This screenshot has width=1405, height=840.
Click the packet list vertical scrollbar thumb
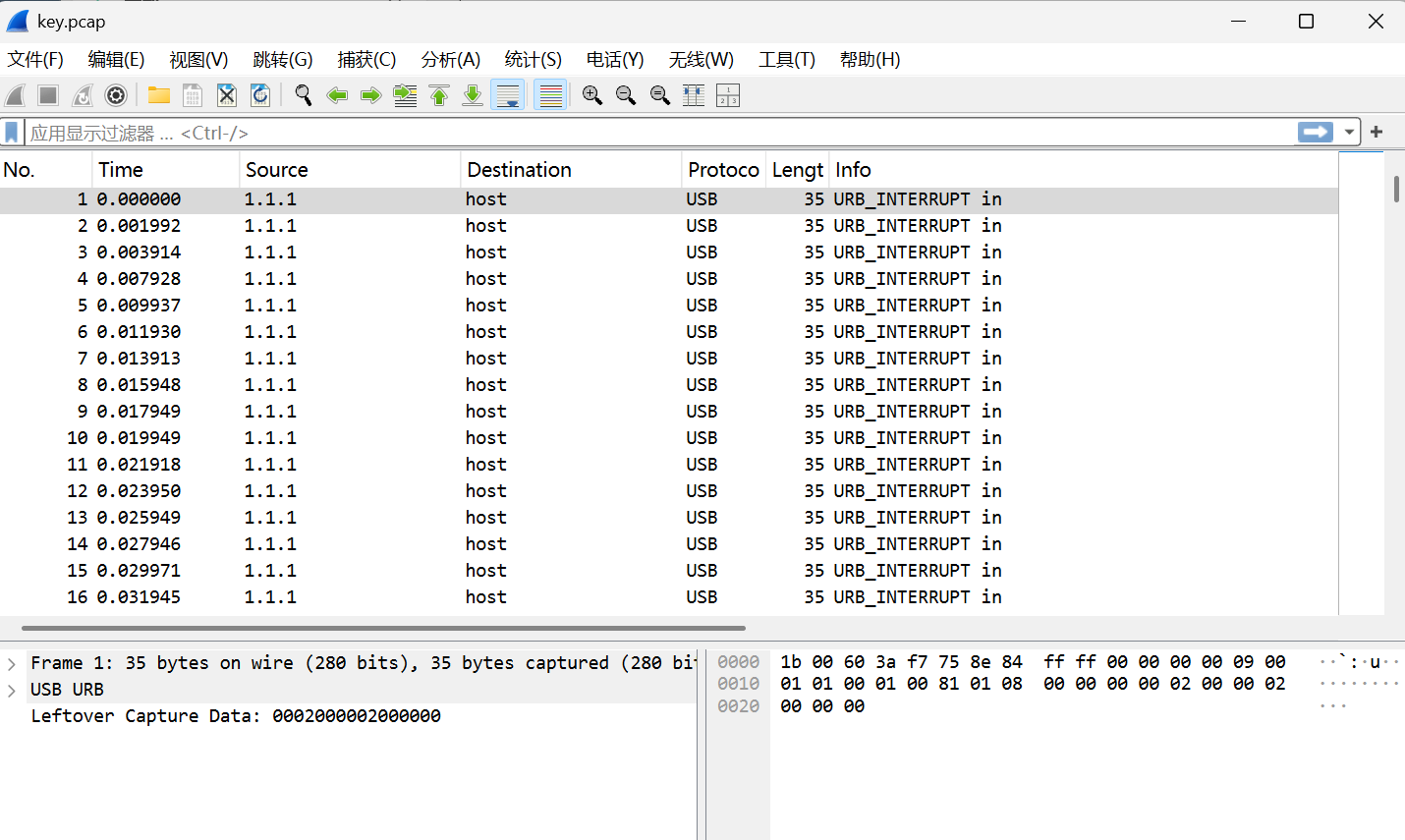click(1396, 189)
